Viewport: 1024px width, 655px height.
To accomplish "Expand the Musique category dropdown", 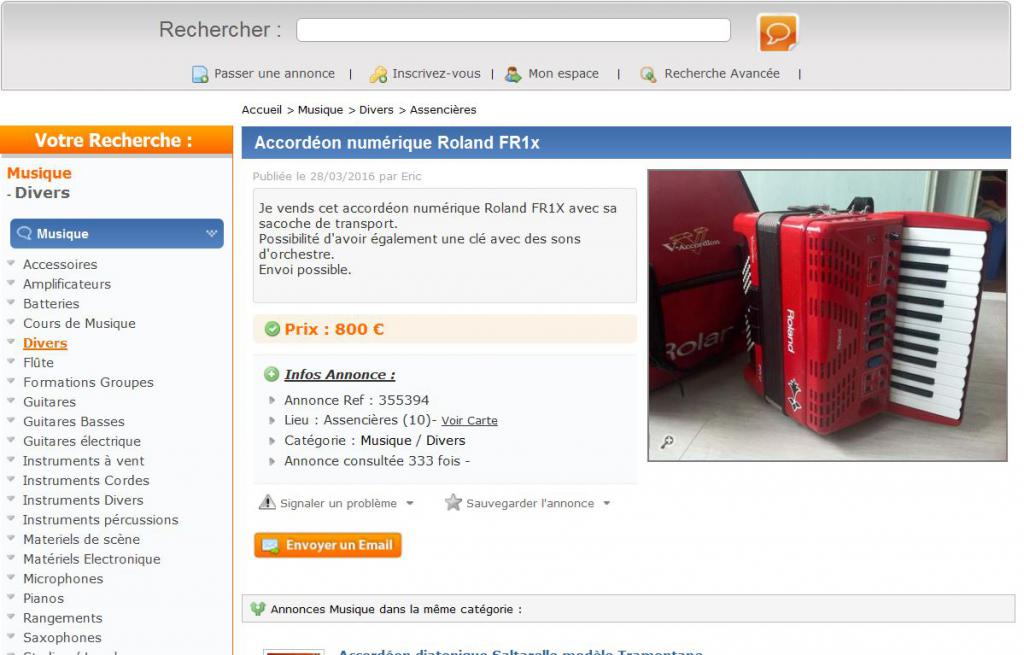I will pyautogui.click(x=212, y=233).
